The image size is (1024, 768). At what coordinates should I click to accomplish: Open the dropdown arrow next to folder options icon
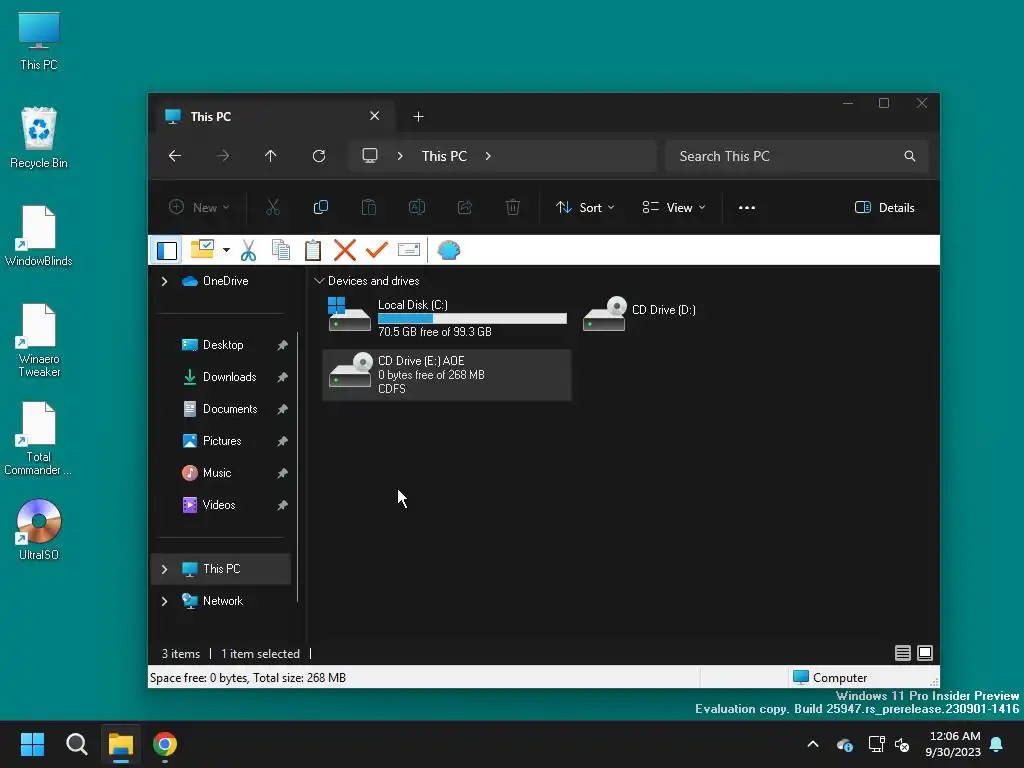click(x=226, y=250)
